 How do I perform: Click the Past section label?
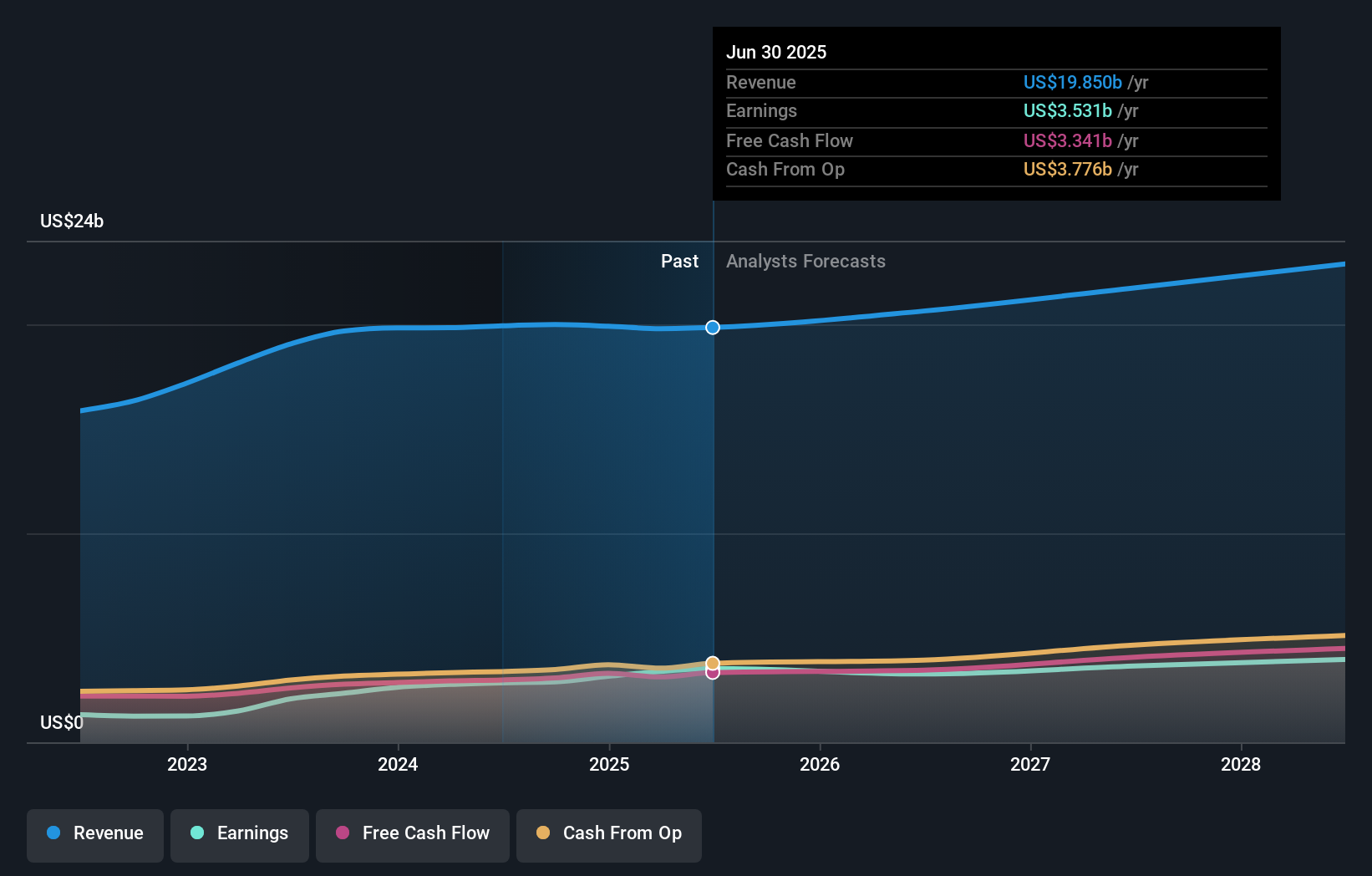[x=679, y=261]
